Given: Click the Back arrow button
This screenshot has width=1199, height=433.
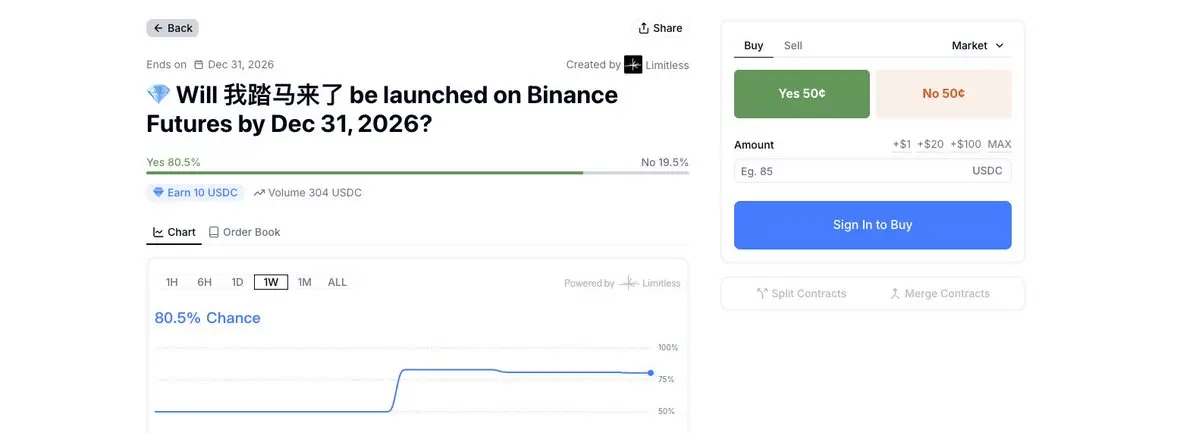Looking at the screenshot, I should 172,28.
